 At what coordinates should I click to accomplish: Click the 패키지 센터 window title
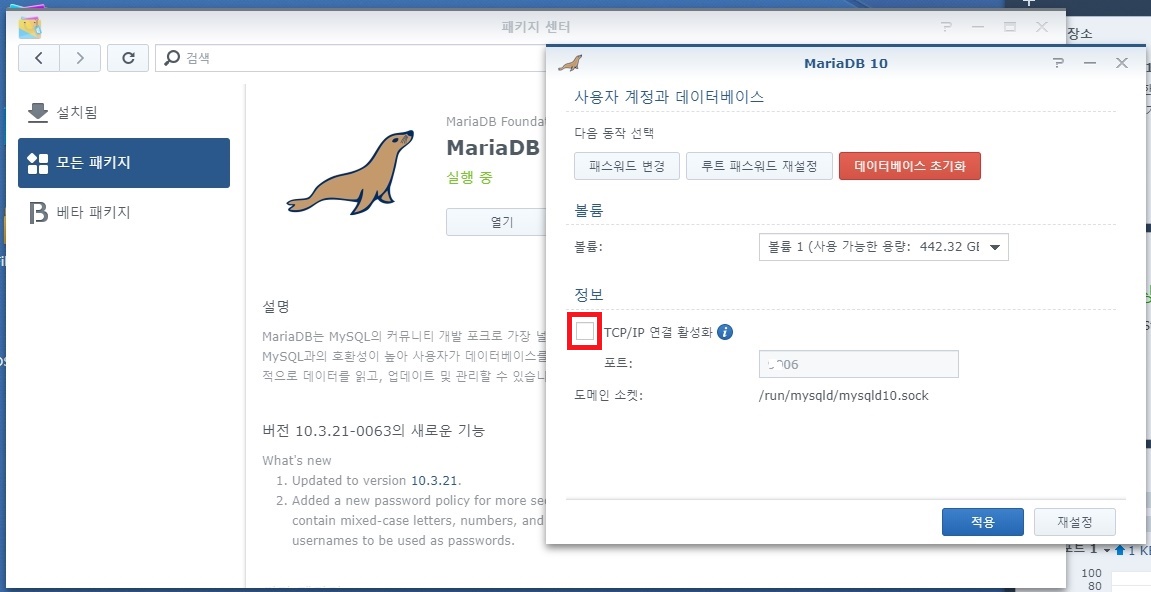pyautogui.click(x=536, y=27)
